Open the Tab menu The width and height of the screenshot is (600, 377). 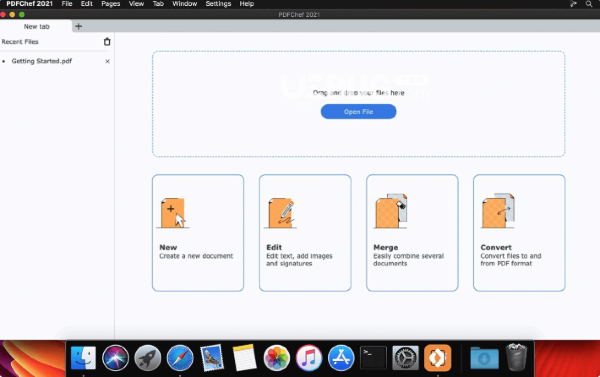tap(158, 4)
